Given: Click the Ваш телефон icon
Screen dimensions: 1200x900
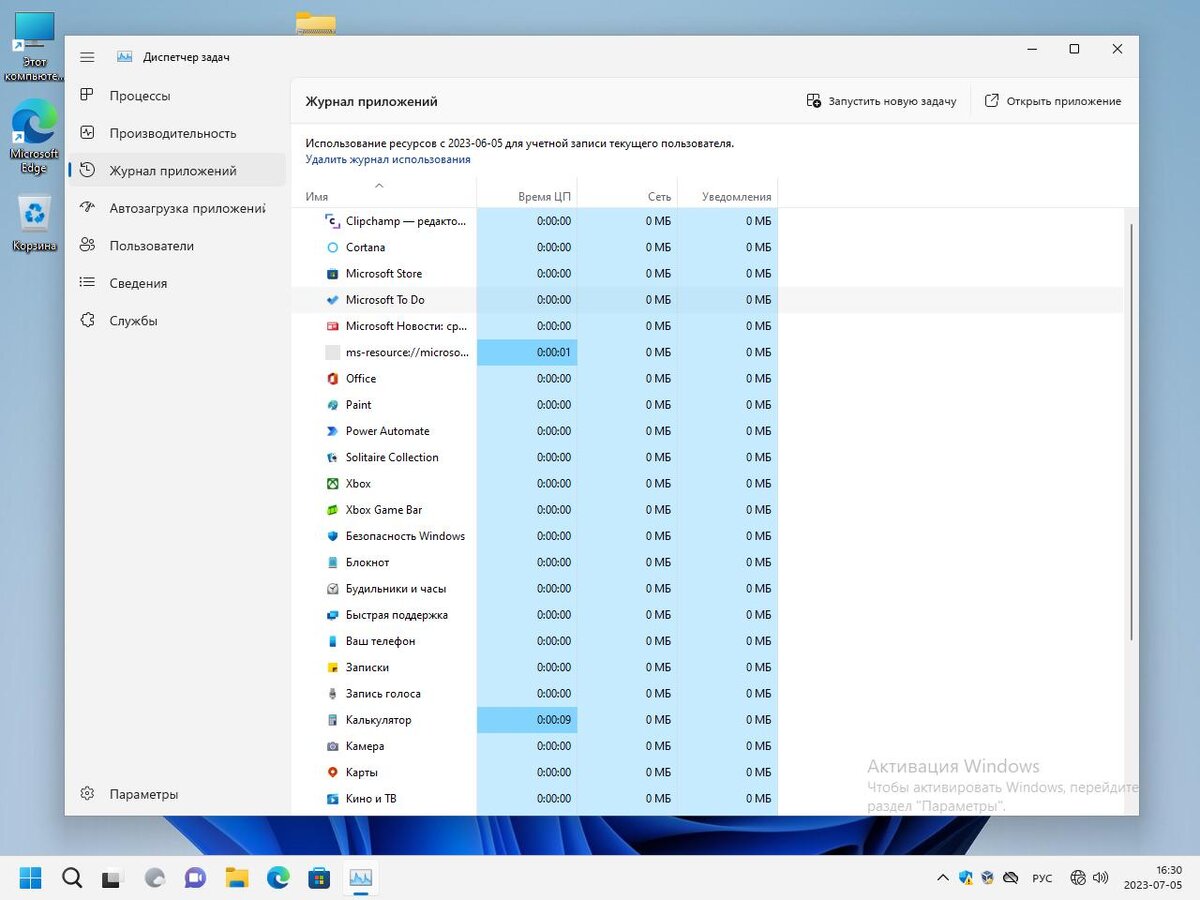Looking at the screenshot, I should pyautogui.click(x=333, y=641).
